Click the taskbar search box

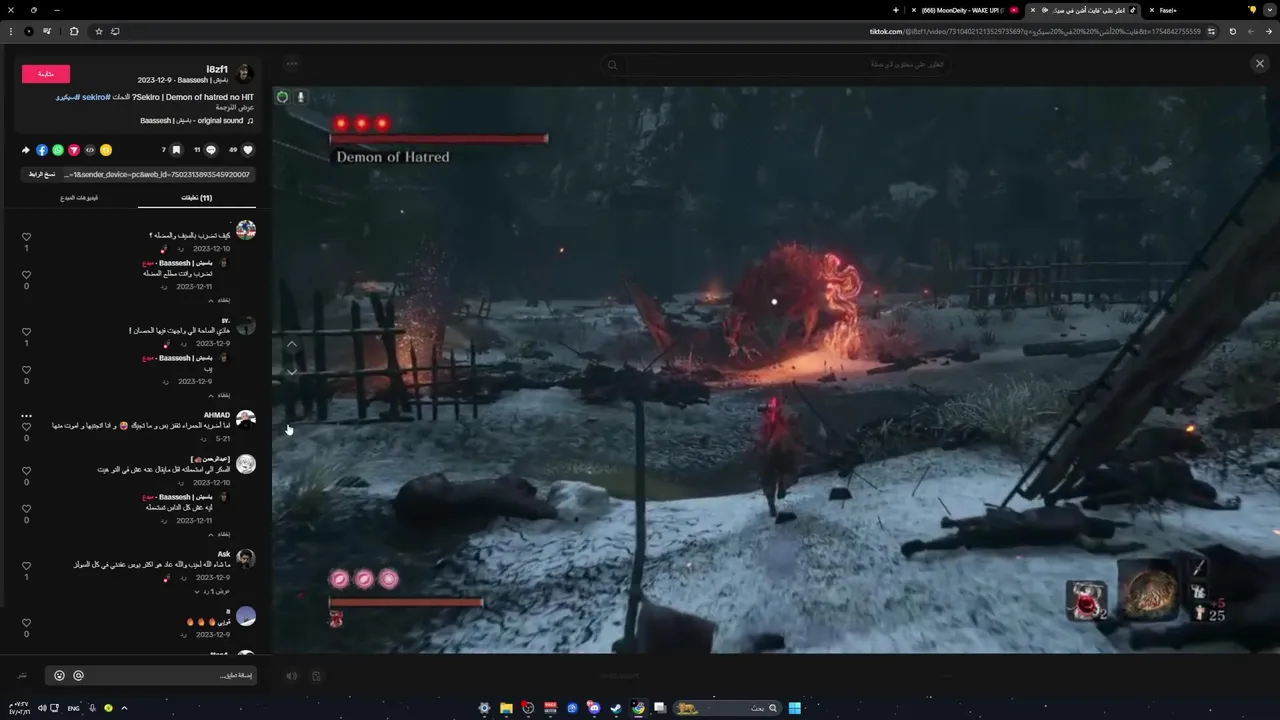[x=728, y=708]
